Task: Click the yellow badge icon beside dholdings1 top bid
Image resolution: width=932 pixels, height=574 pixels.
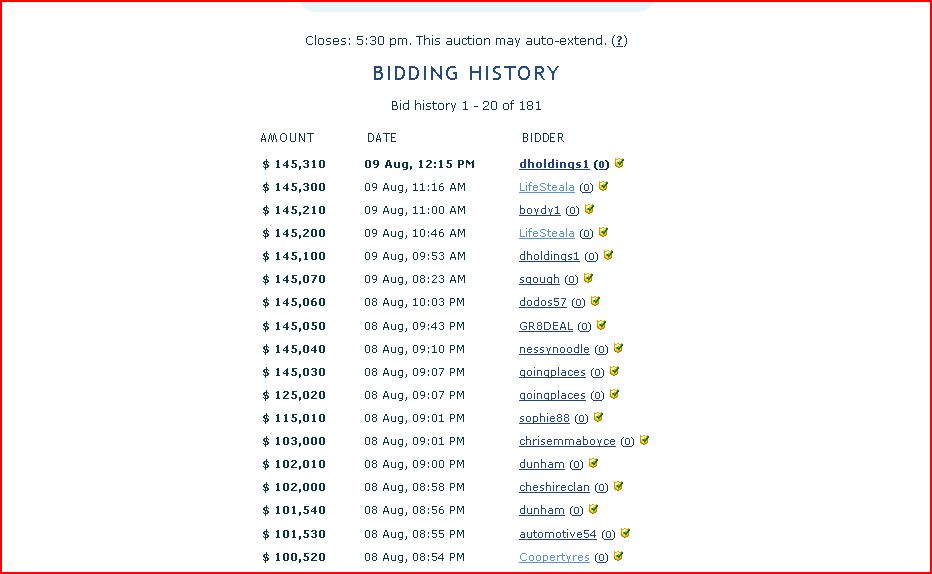Action: 620,163
